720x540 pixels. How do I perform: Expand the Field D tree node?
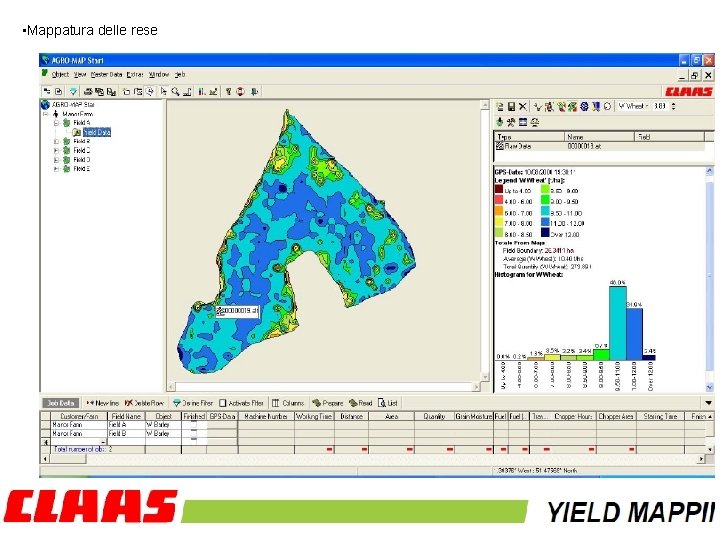[x=56, y=160]
